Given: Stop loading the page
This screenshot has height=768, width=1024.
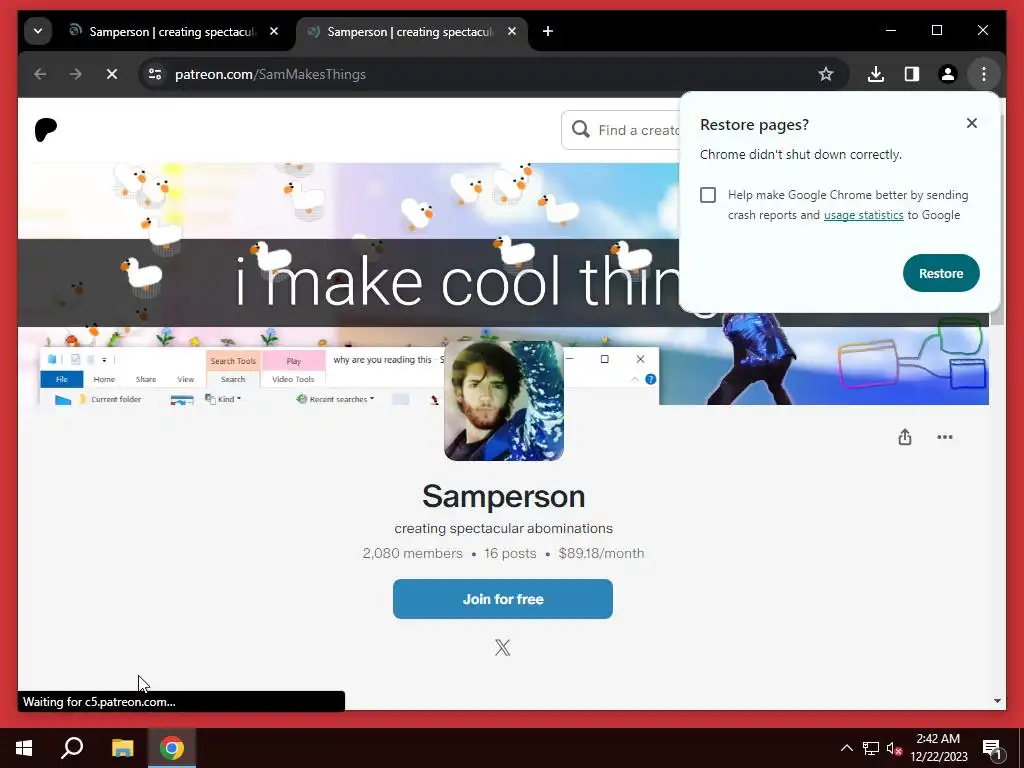Looking at the screenshot, I should tap(112, 74).
